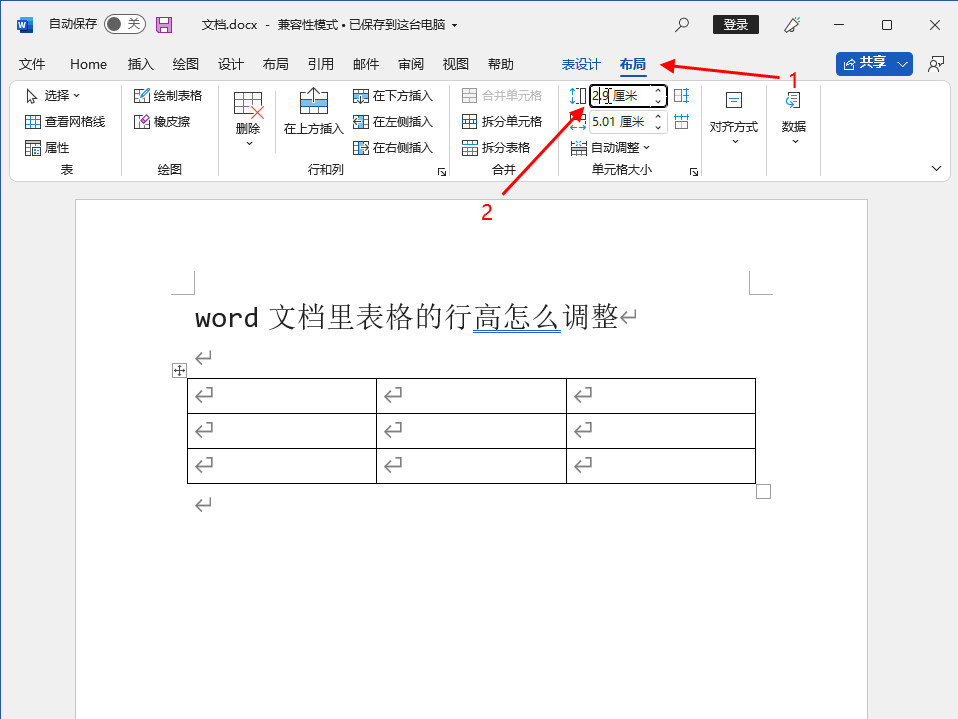
Task: Select the 绘制表格 draw table tool
Action: click(168, 96)
